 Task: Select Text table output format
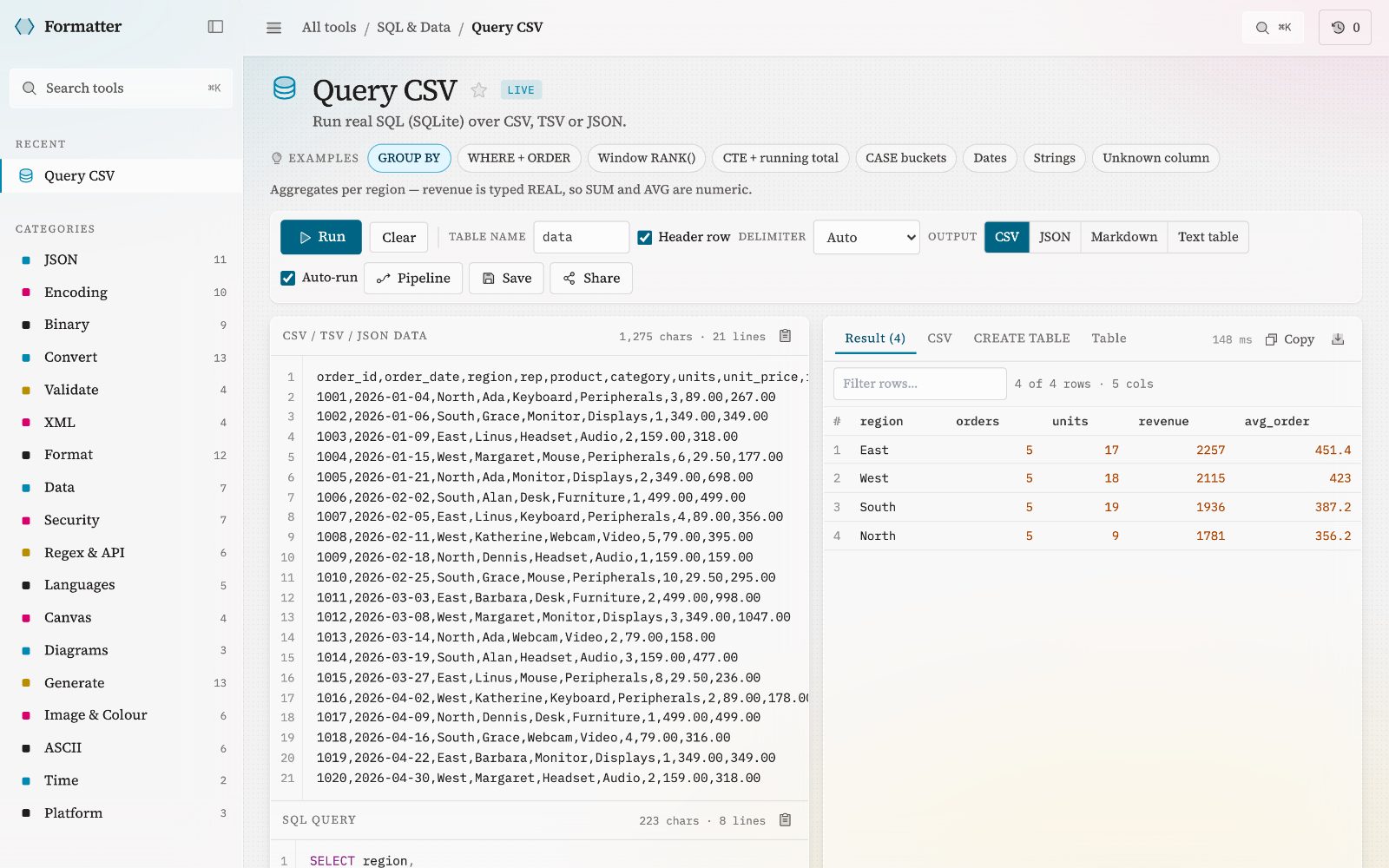coord(1208,237)
